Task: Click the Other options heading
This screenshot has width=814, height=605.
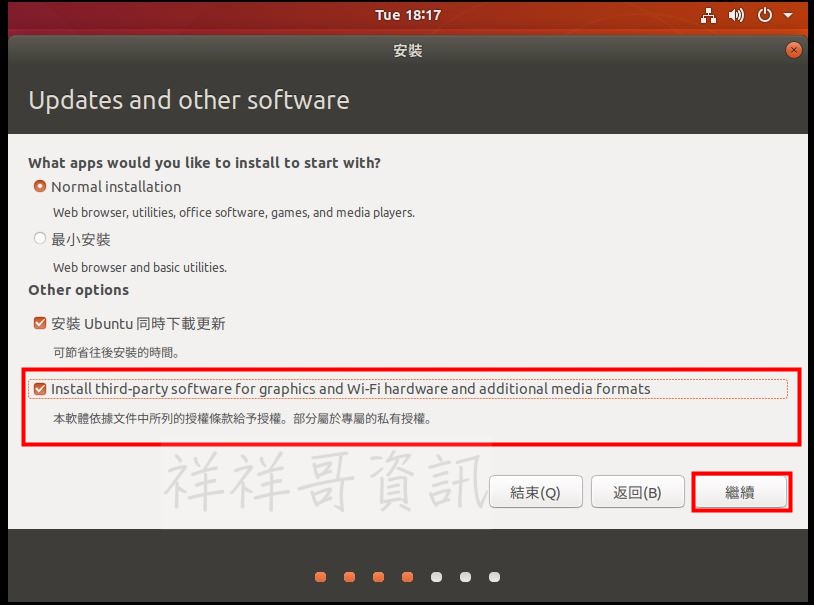Action: (78, 290)
